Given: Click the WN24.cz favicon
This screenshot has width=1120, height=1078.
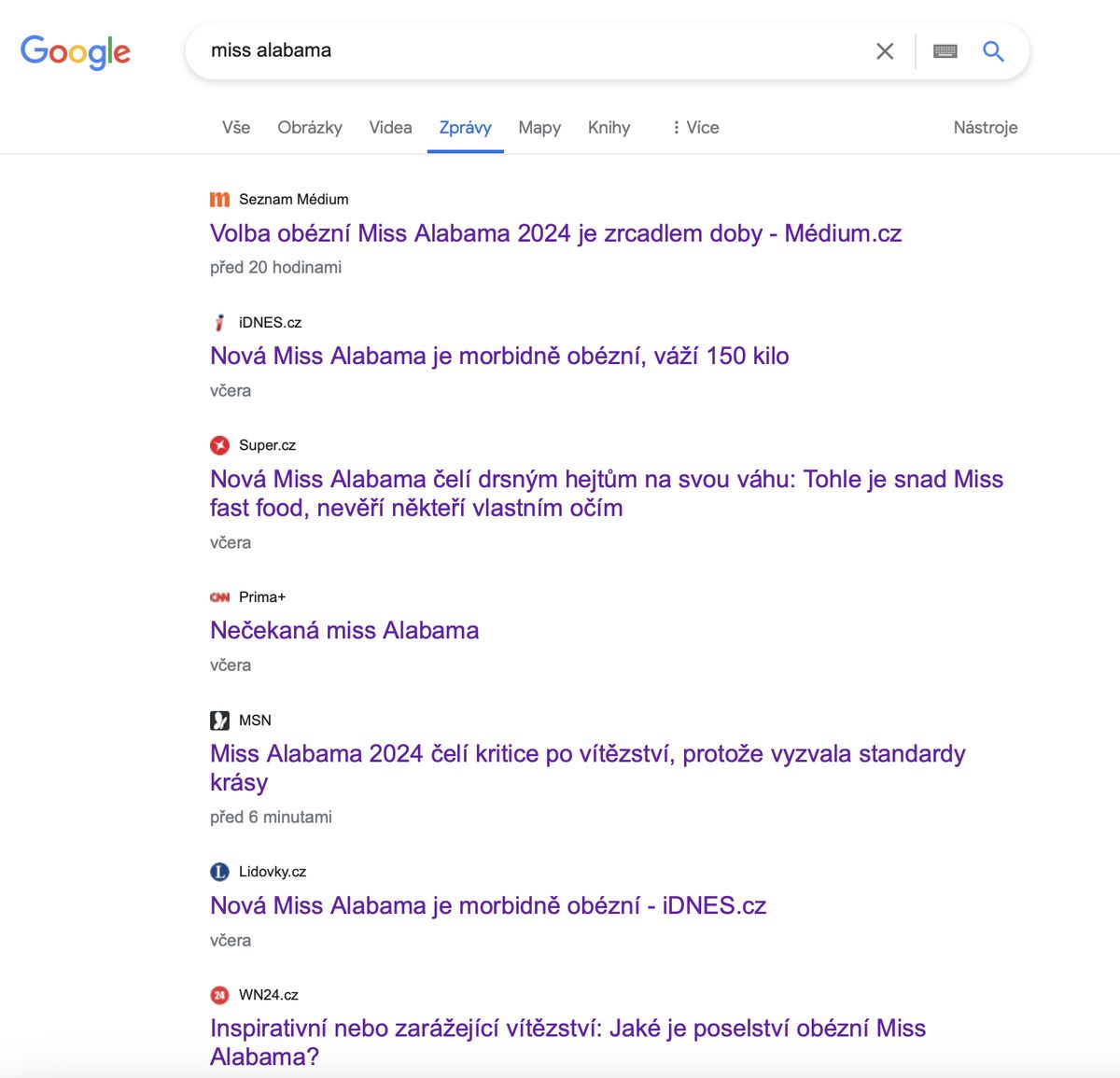Looking at the screenshot, I should click(x=219, y=995).
